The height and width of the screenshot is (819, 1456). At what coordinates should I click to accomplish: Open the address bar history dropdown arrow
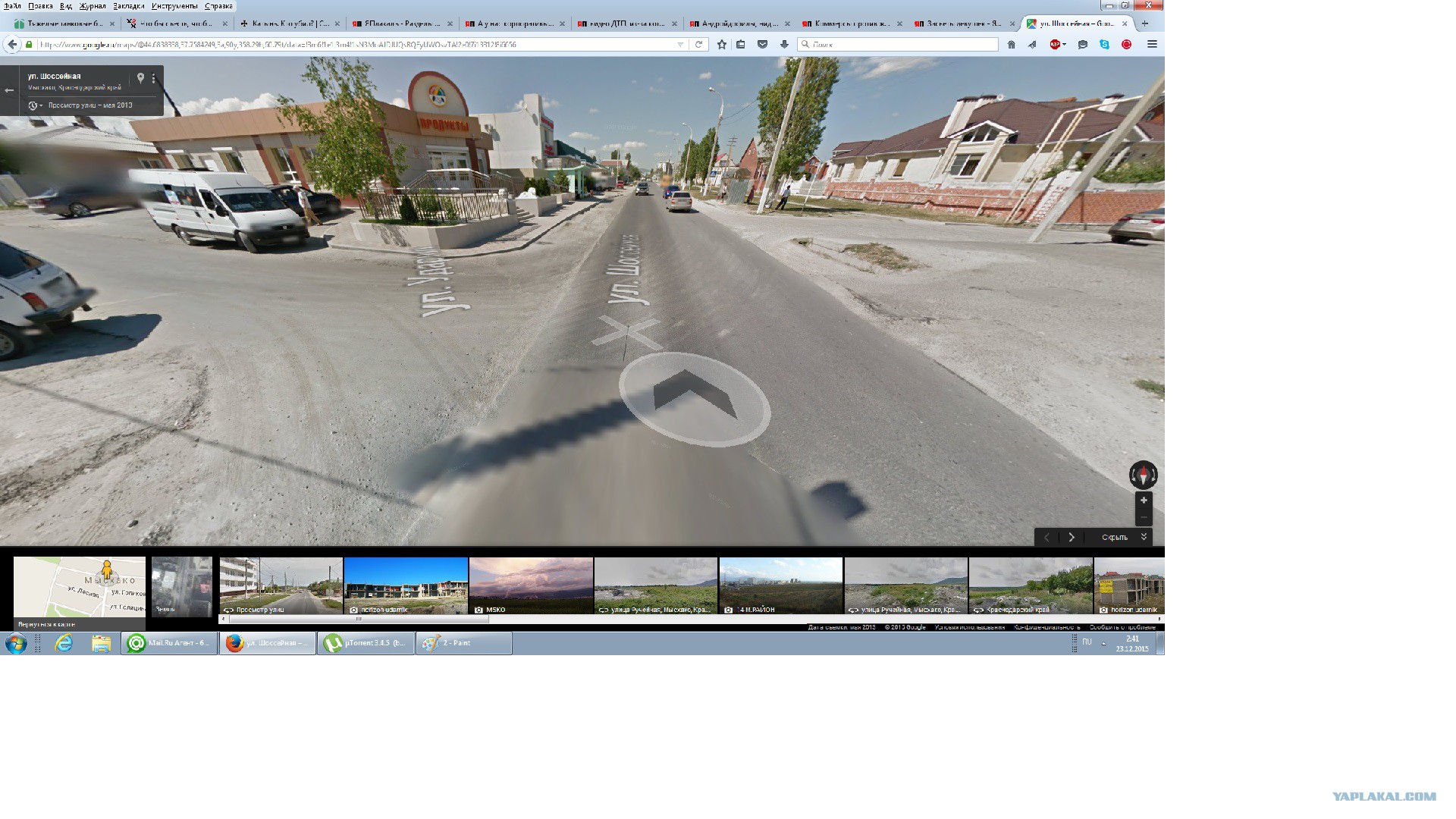click(x=680, y=45)
